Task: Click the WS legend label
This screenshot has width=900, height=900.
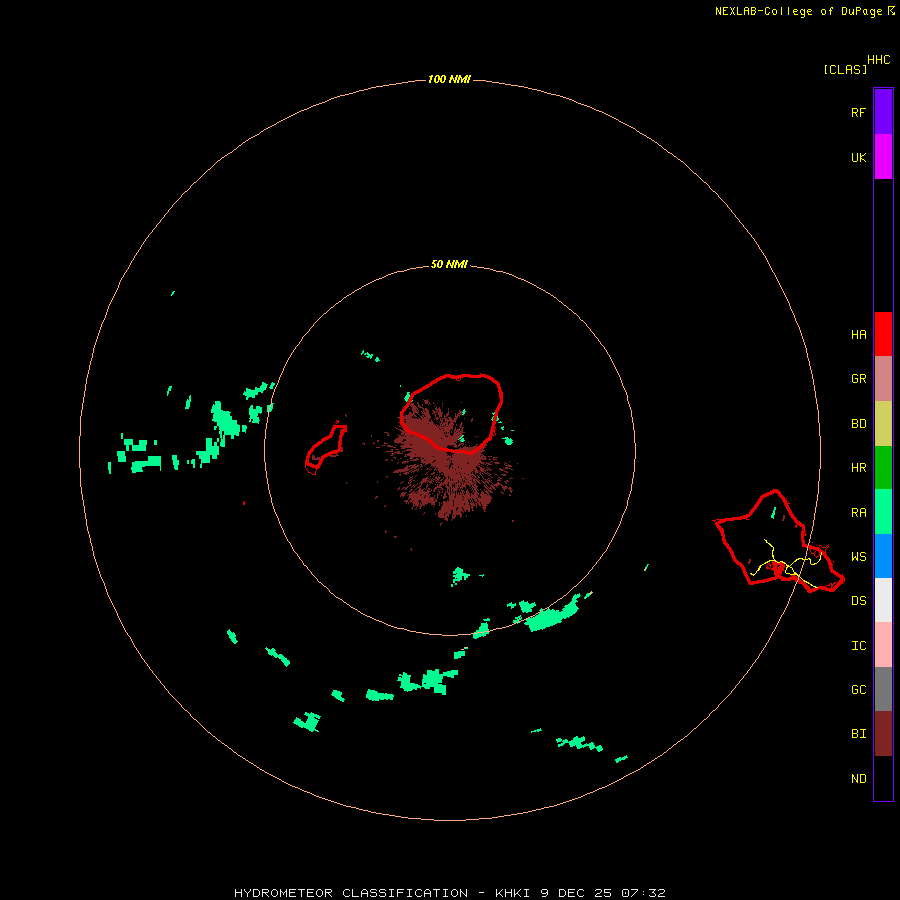Action: pyautogui.click(x=858, y=556)
